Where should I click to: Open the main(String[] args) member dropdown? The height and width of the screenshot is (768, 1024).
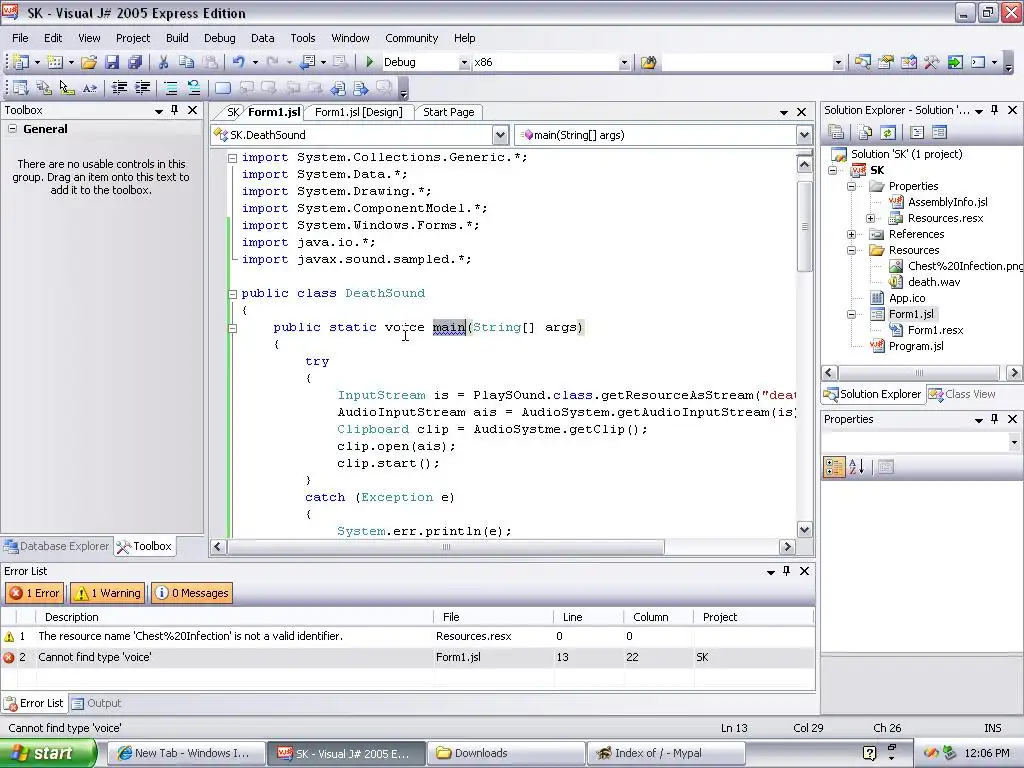pyautogui.click(x=804, y=135)
